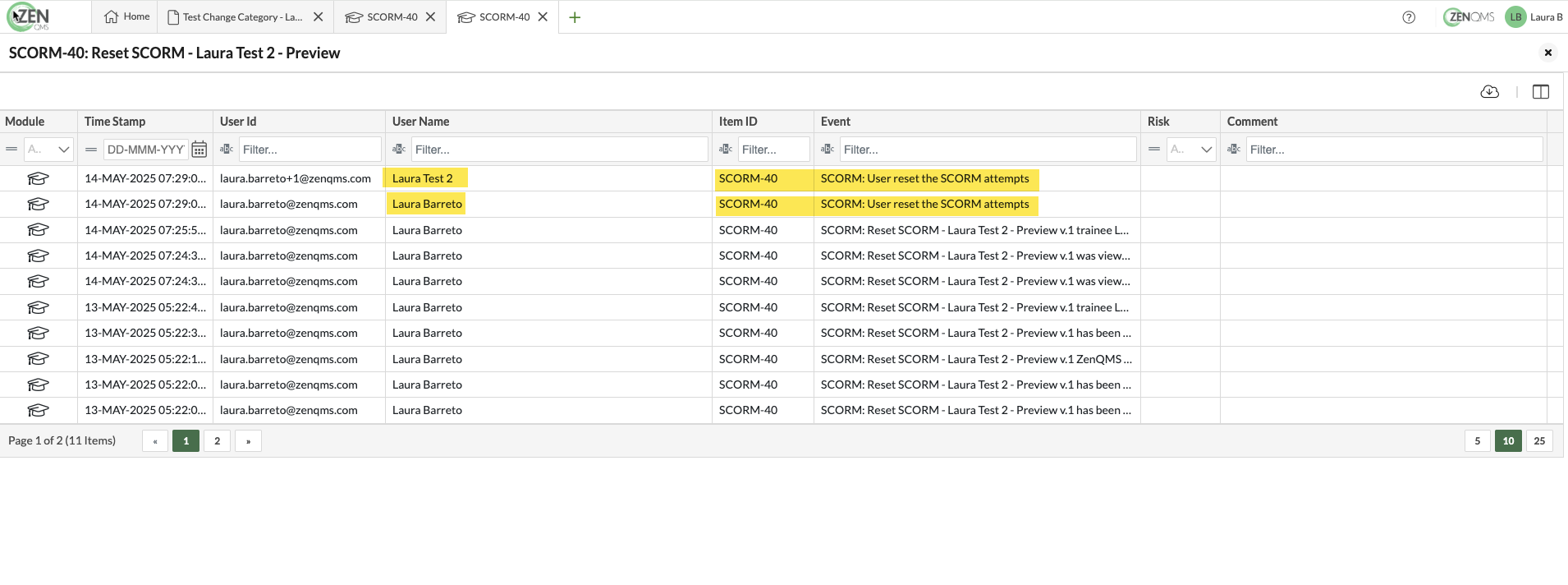Click training icon in 13-MAY 05:22:1 row

click(39, 359)
